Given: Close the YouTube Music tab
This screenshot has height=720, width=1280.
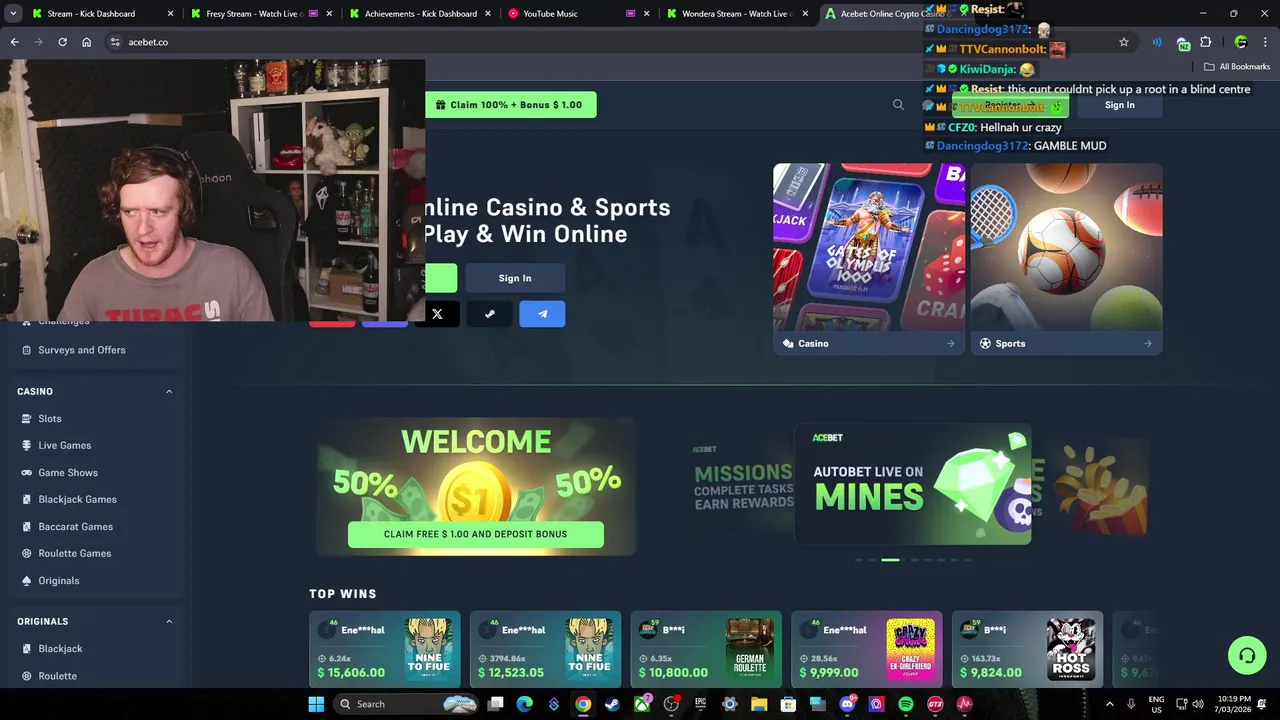Looking at the screenshot, I should pos(647,14).
